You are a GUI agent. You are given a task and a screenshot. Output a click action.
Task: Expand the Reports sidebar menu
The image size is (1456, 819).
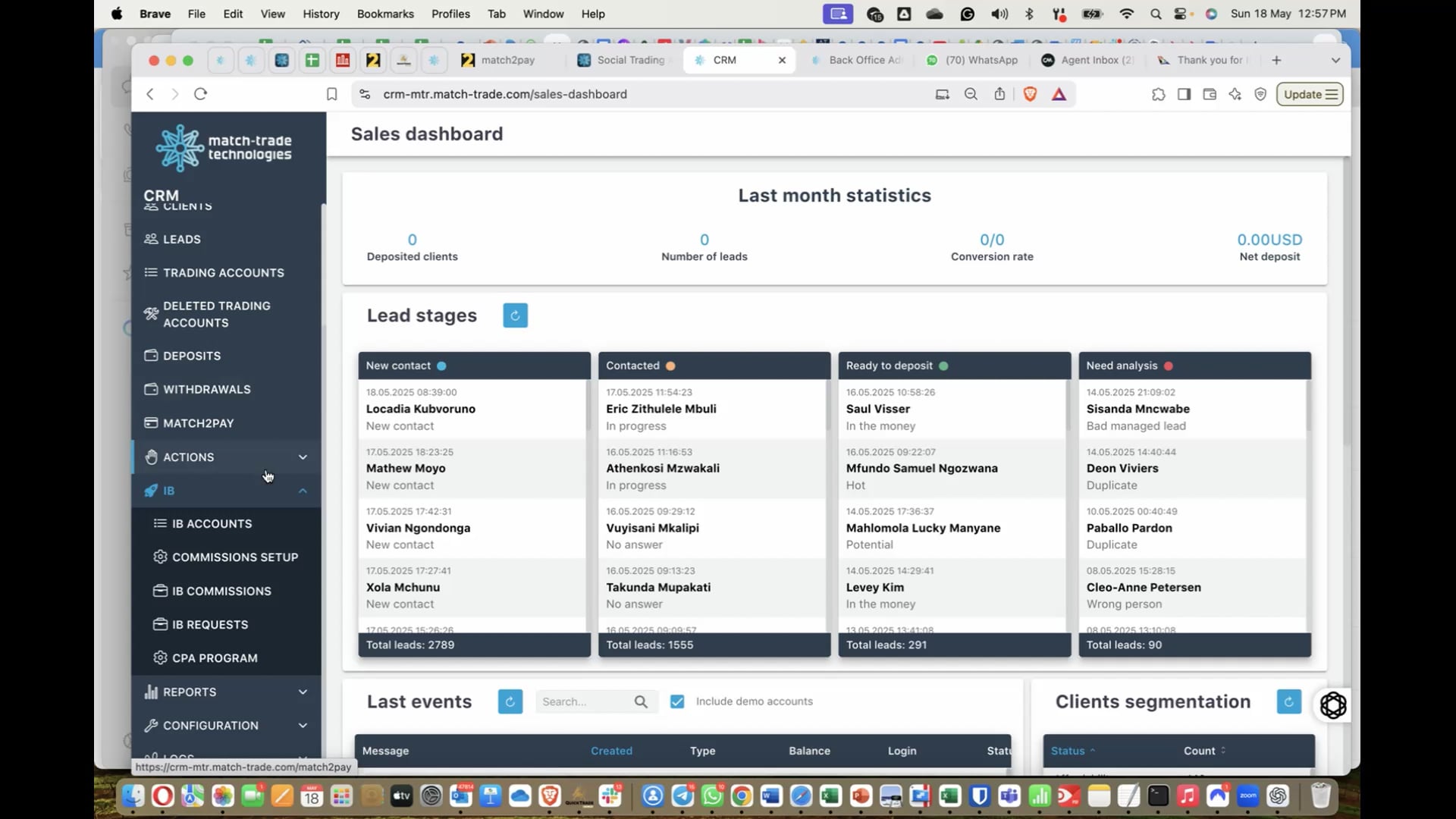coord(226,692)
